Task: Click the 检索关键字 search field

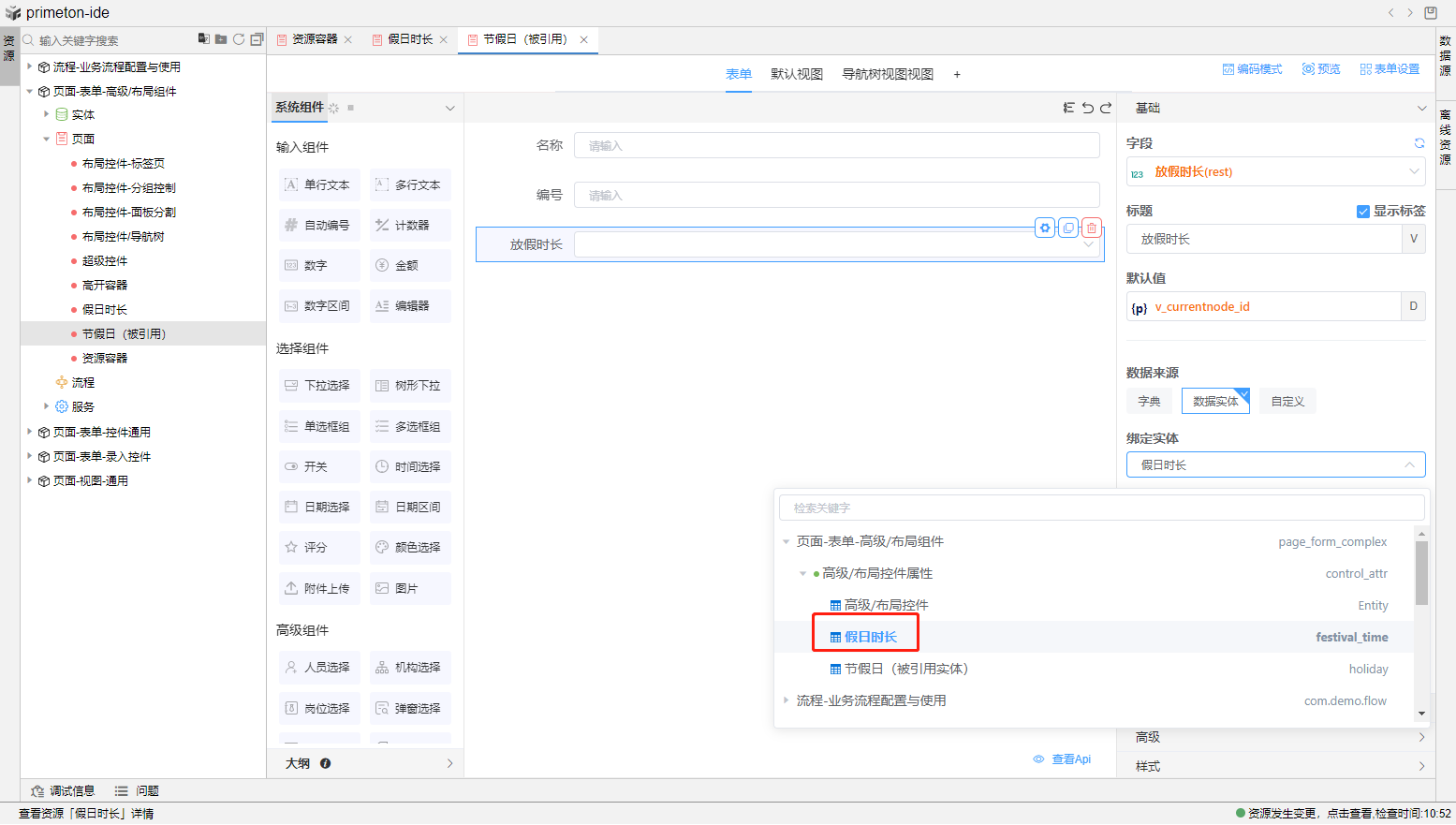Action: 1101,508
